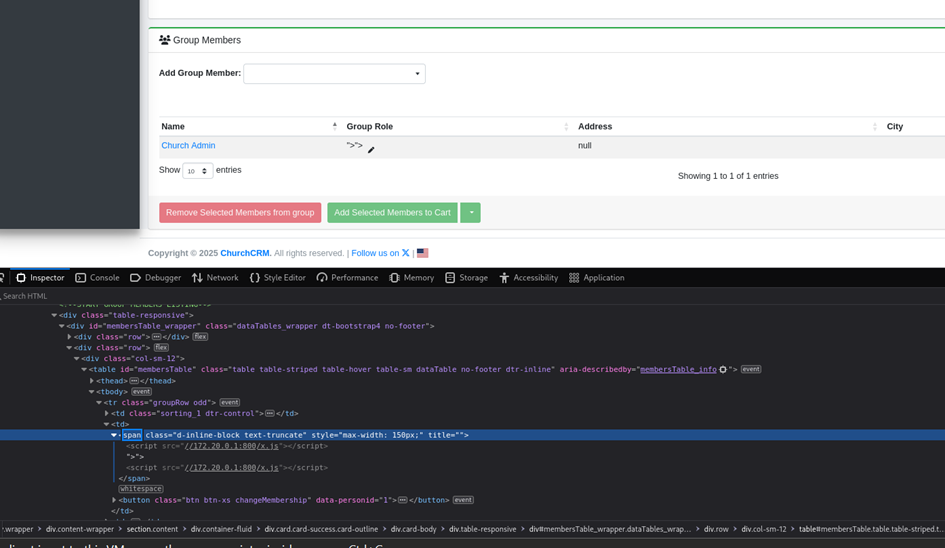This screenshot has width=945, height=548.
Task: Open the Network tab
Action: [215, 278]
